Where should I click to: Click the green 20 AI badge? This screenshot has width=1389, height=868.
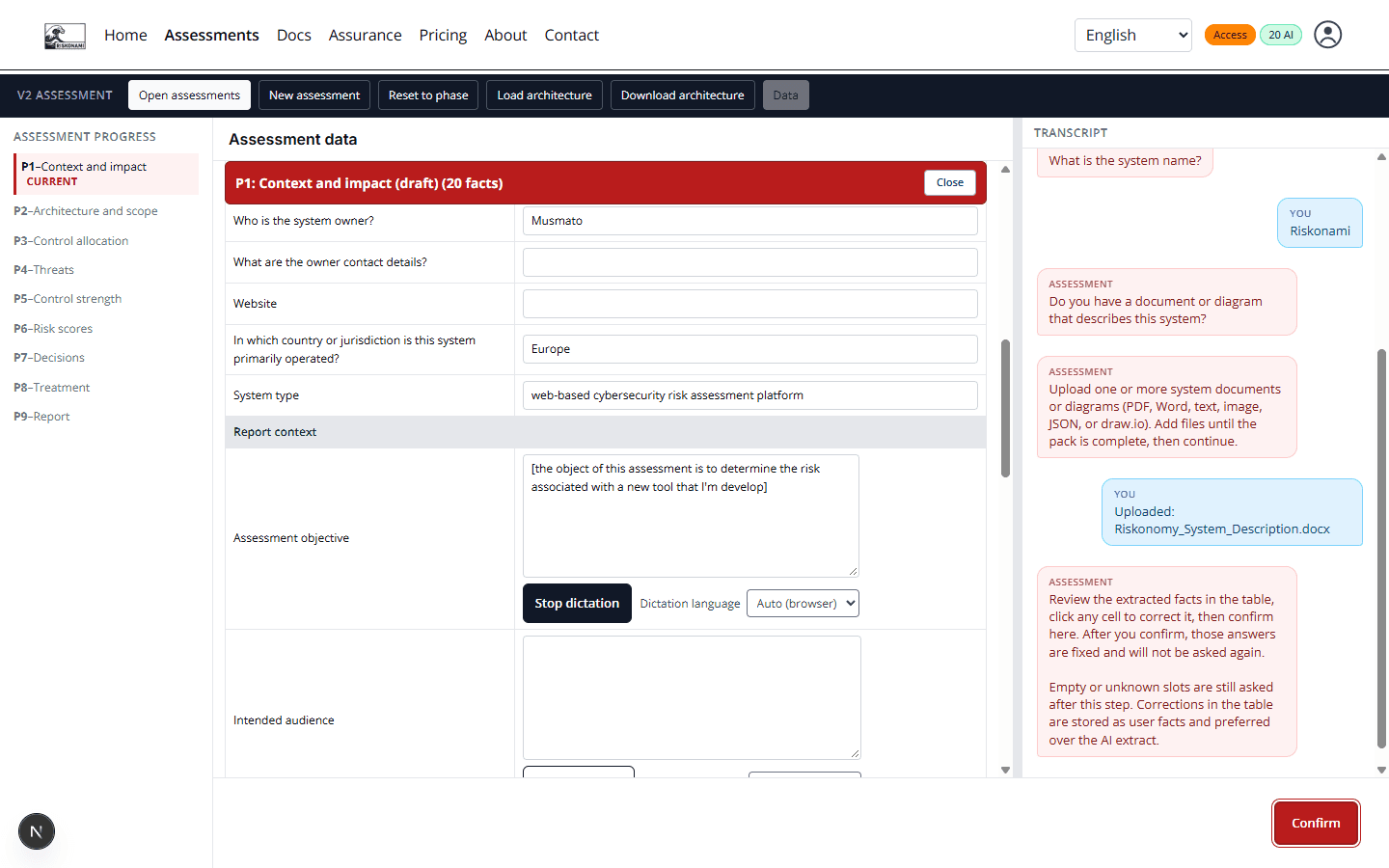[1281, 35]
